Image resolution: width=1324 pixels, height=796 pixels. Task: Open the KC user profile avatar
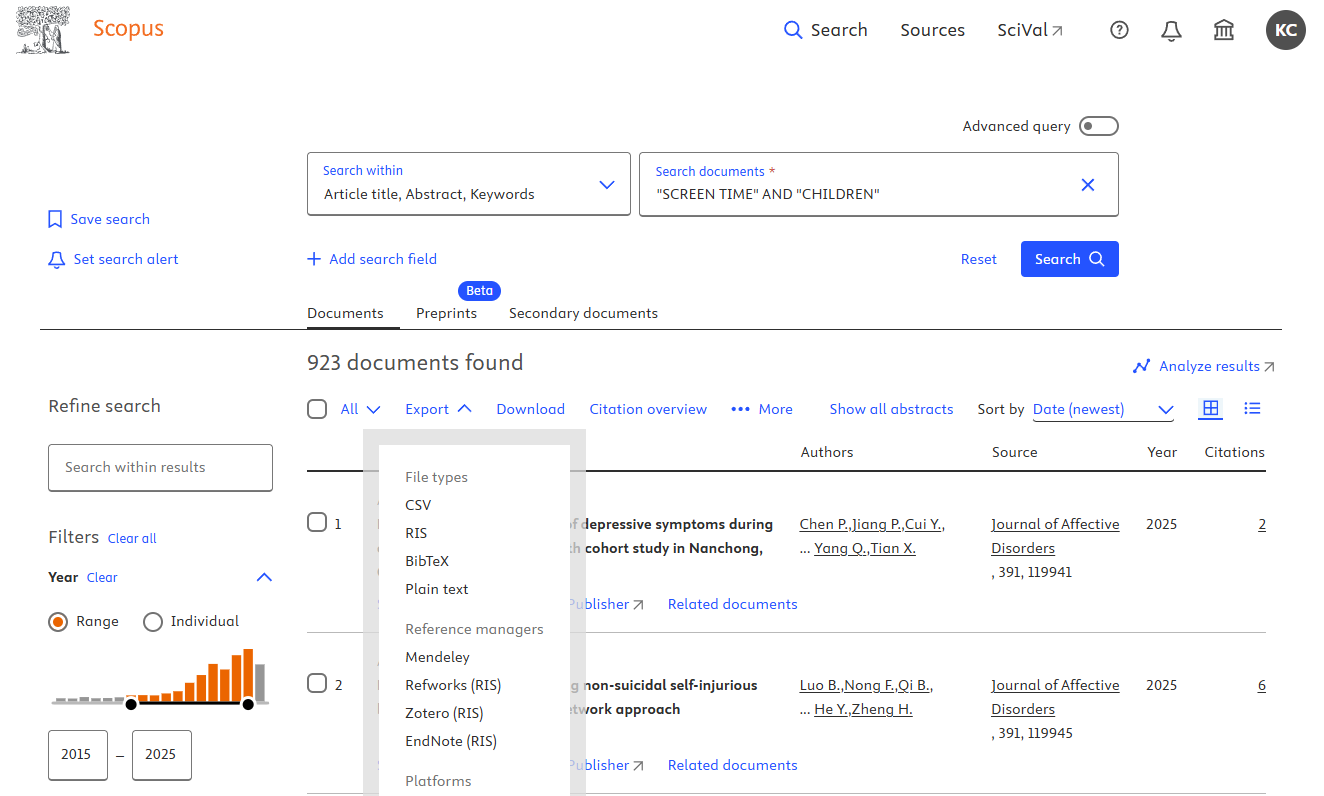(x=1286, y=30)
